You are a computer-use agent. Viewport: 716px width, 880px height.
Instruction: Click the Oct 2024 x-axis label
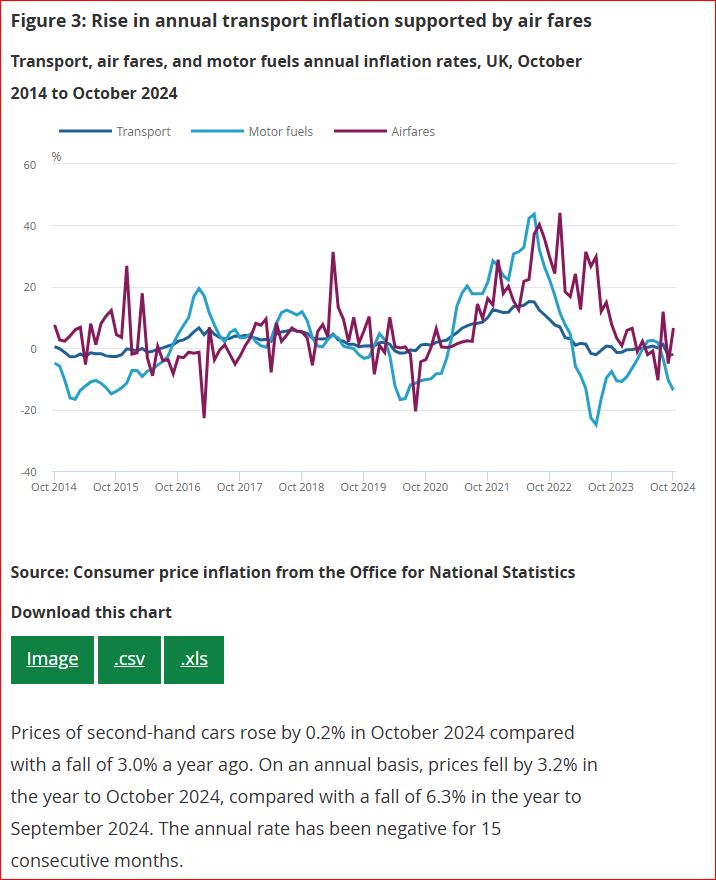(x=672, y=487)
